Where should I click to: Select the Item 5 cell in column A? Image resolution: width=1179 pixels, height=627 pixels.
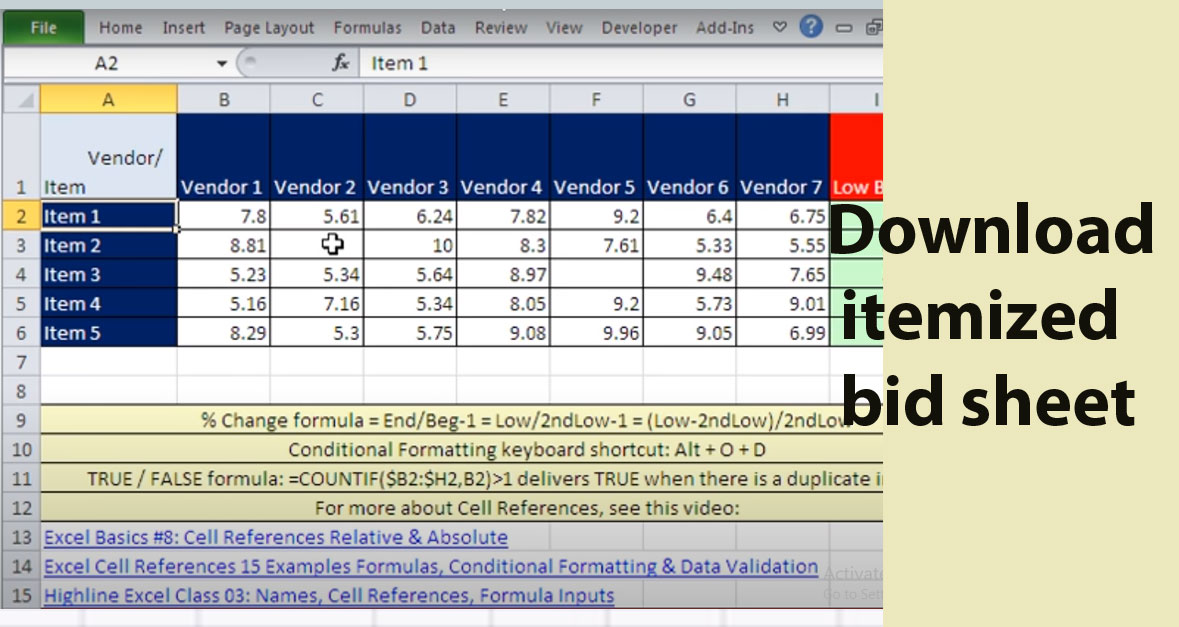click(107, 333)
